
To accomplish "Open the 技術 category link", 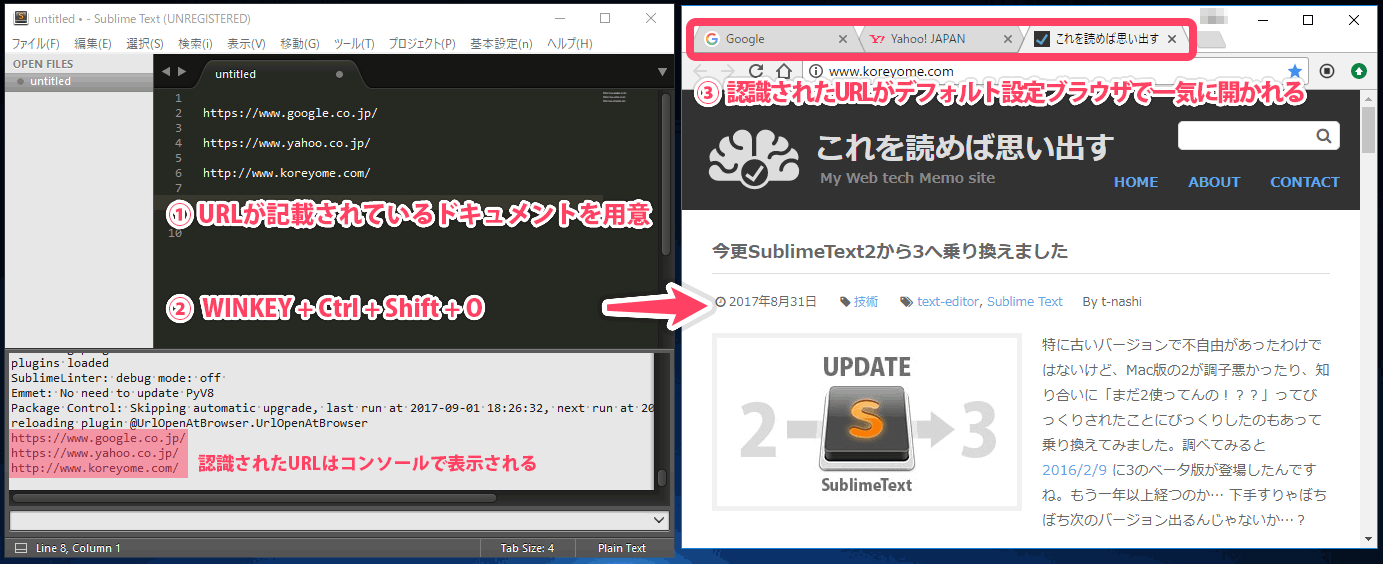I will point(866,301).
